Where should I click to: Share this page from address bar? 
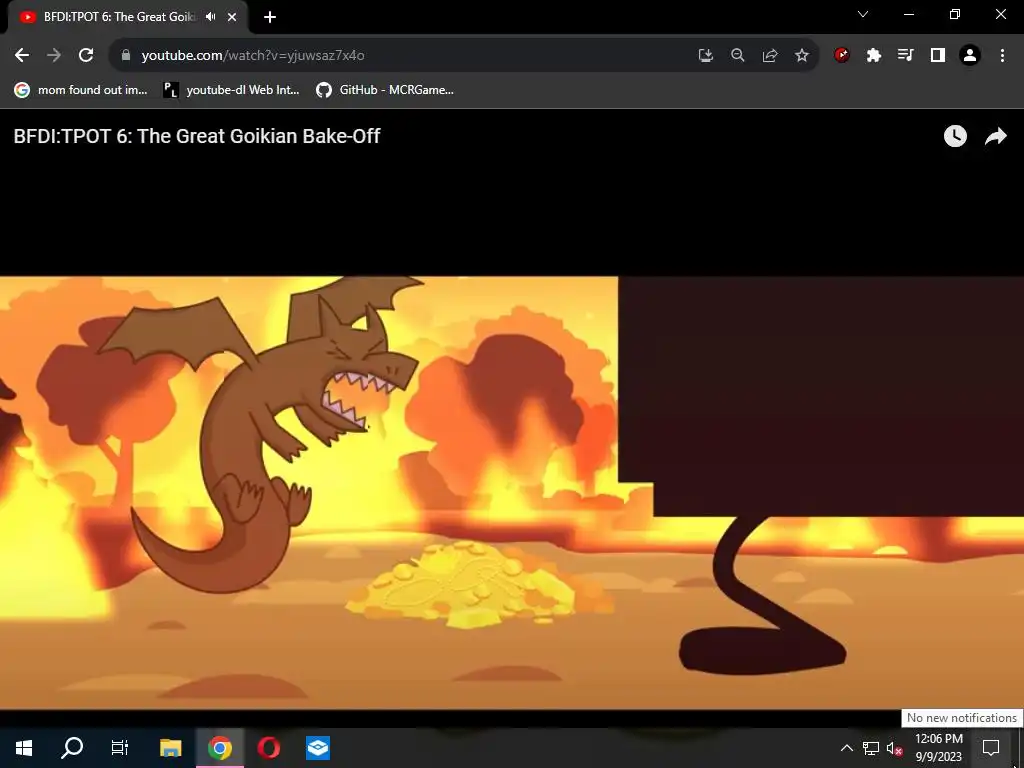point(770,55)
